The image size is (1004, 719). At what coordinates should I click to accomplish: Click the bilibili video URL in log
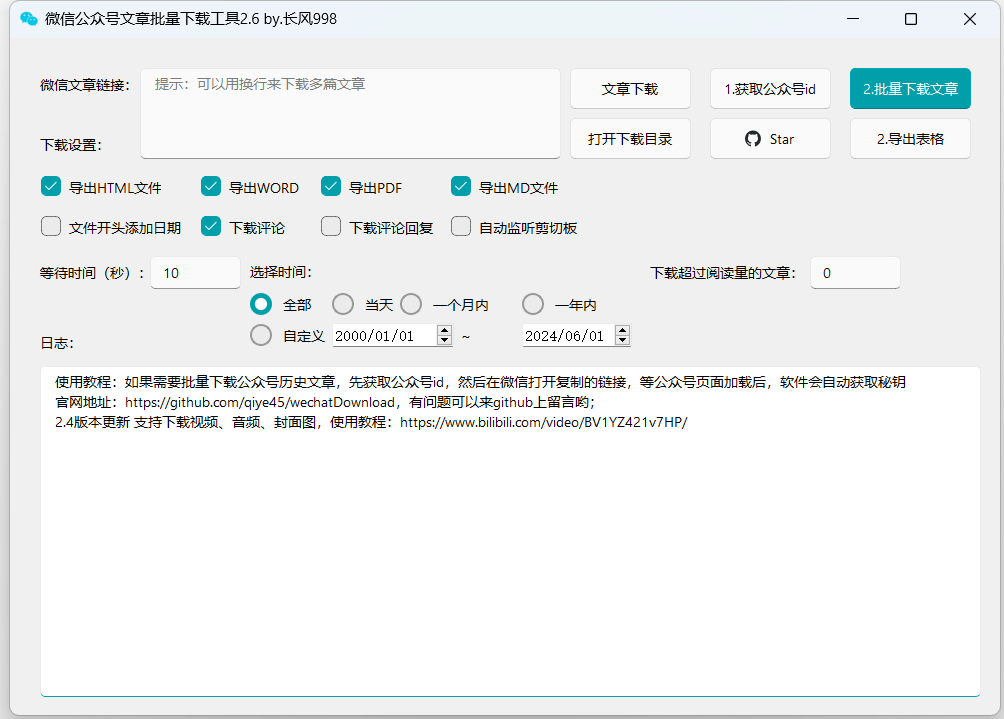tap(544, 422)
